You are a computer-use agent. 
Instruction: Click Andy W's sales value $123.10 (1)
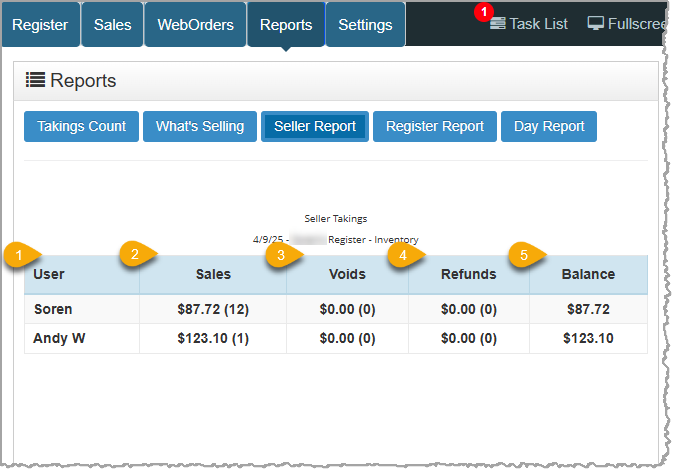(213, 338)
